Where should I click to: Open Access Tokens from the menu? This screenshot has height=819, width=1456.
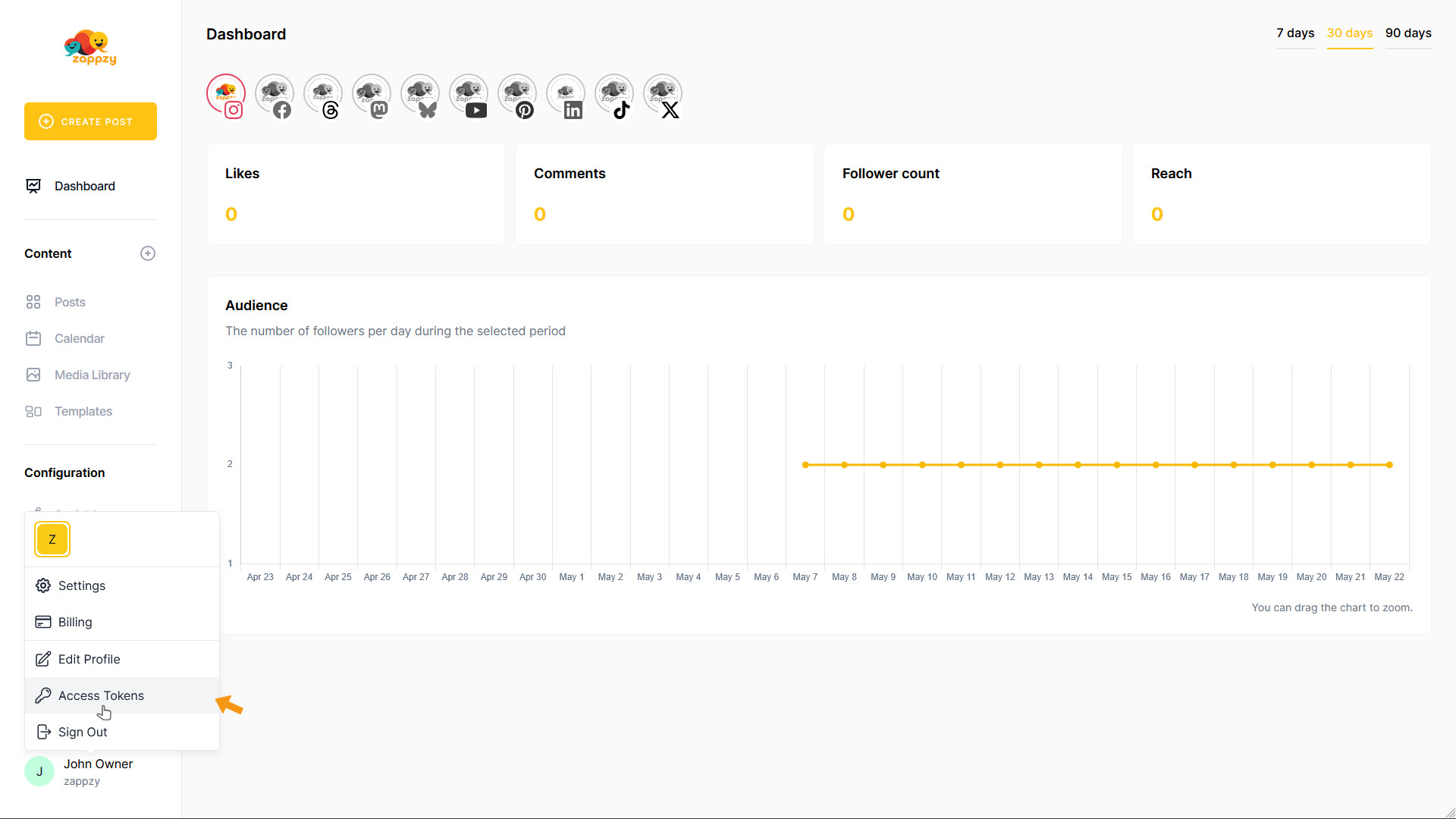(101, 695)
